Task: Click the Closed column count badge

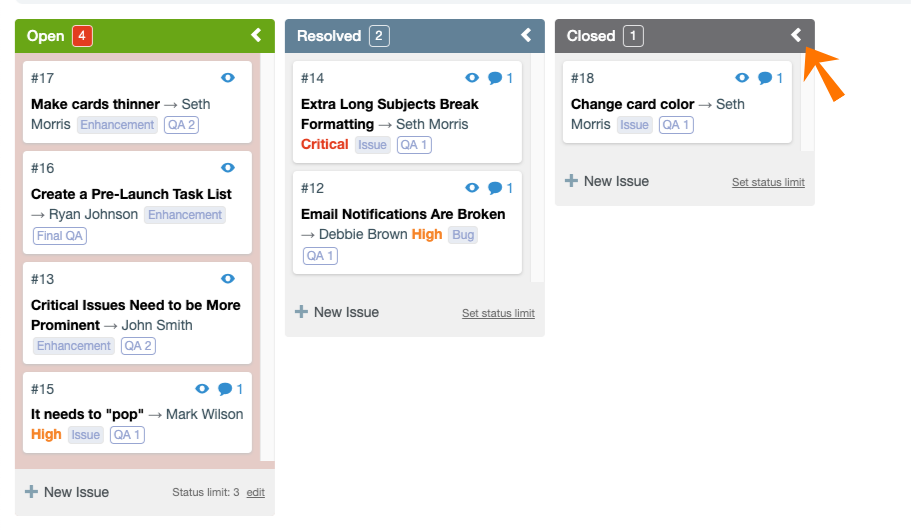Action: coord(633,36)
